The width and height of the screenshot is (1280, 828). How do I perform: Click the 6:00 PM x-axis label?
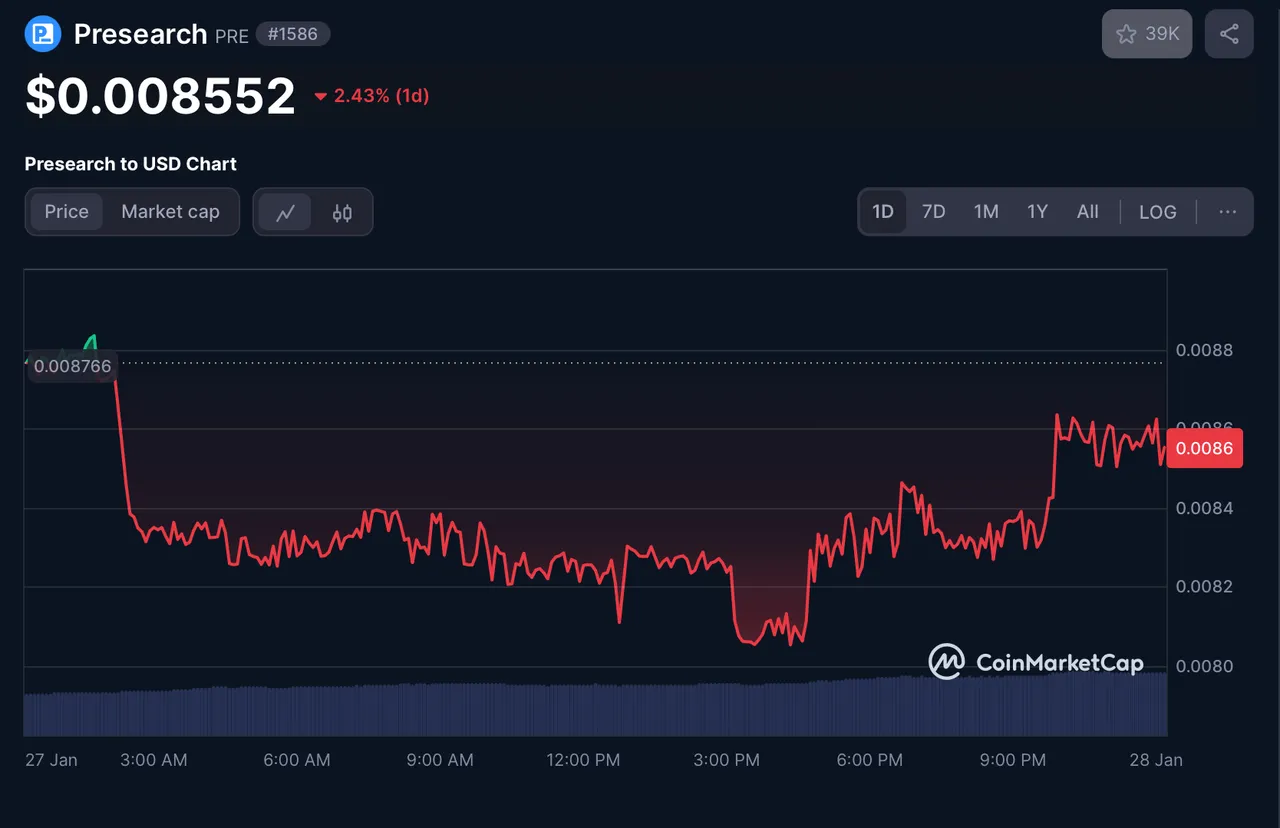(x=869, y=760)
